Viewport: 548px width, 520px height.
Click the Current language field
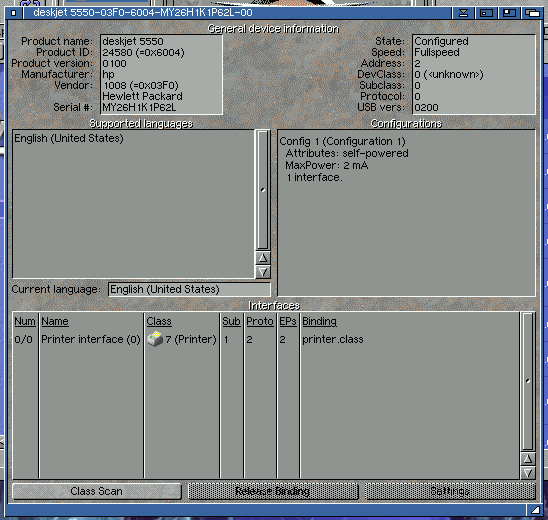[x=189, y=289]
